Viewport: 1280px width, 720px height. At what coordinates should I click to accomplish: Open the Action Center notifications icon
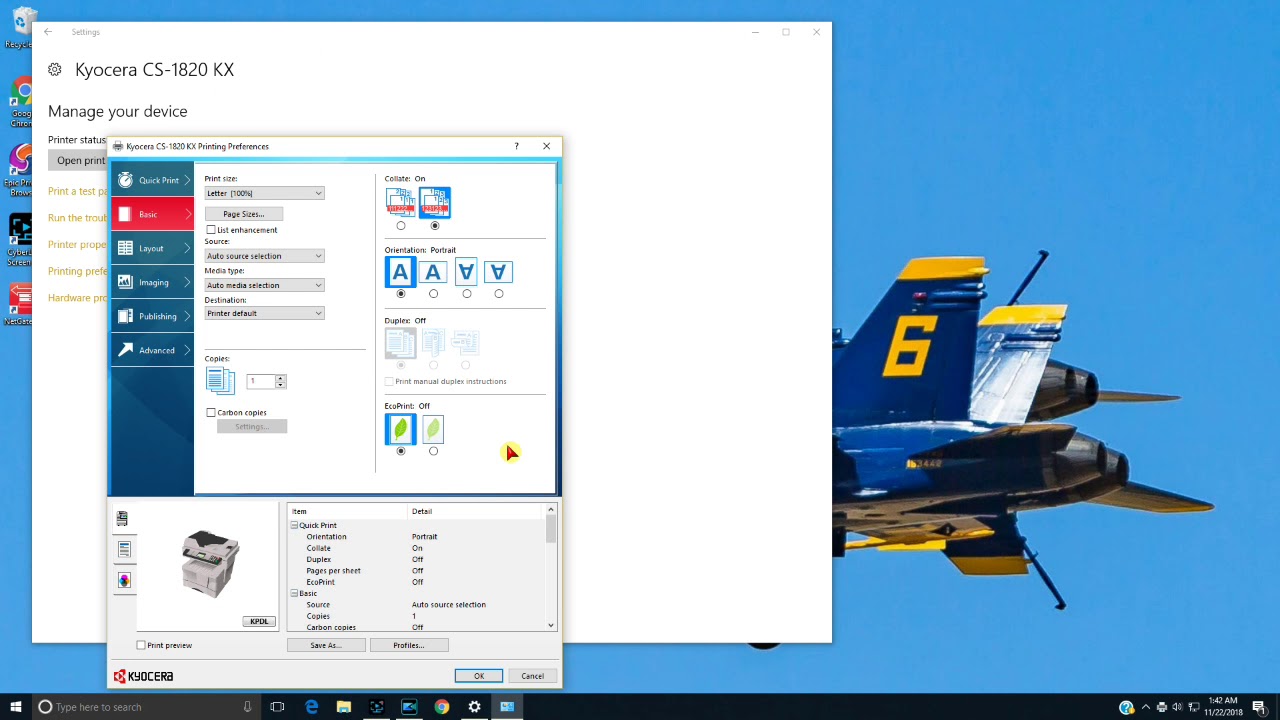[1259, 707]
